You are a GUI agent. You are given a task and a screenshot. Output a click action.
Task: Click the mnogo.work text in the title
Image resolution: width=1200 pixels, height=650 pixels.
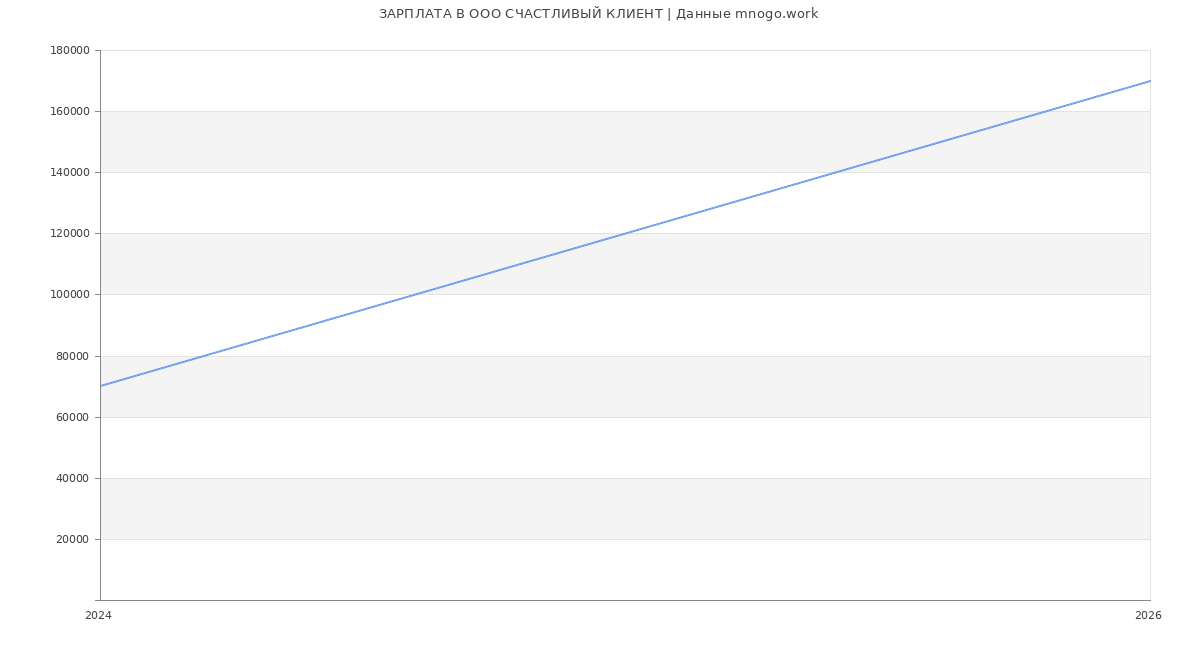point(776,14)
